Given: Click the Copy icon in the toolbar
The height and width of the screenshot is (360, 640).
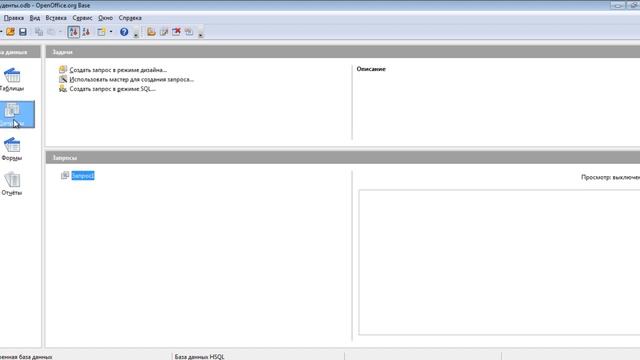Looking at the screenshot, I should click(39, 32).
